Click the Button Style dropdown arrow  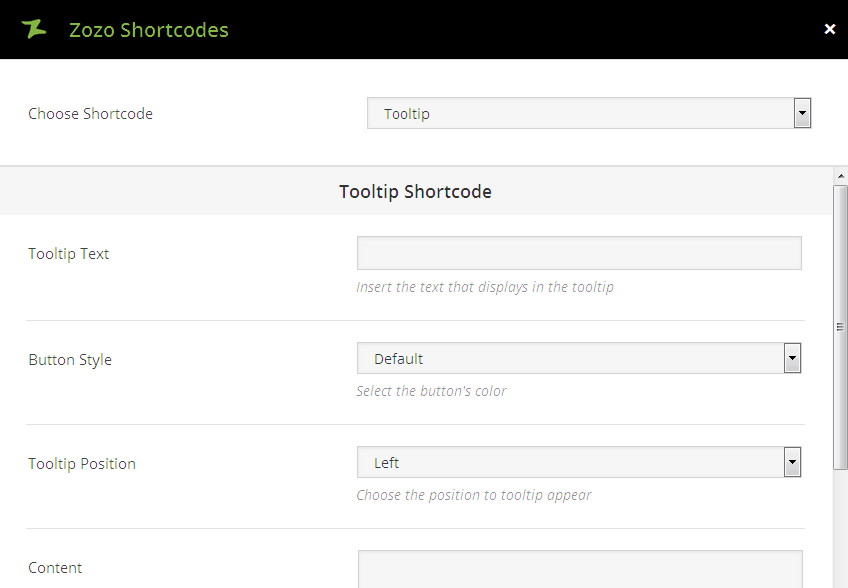pos(793,358)
